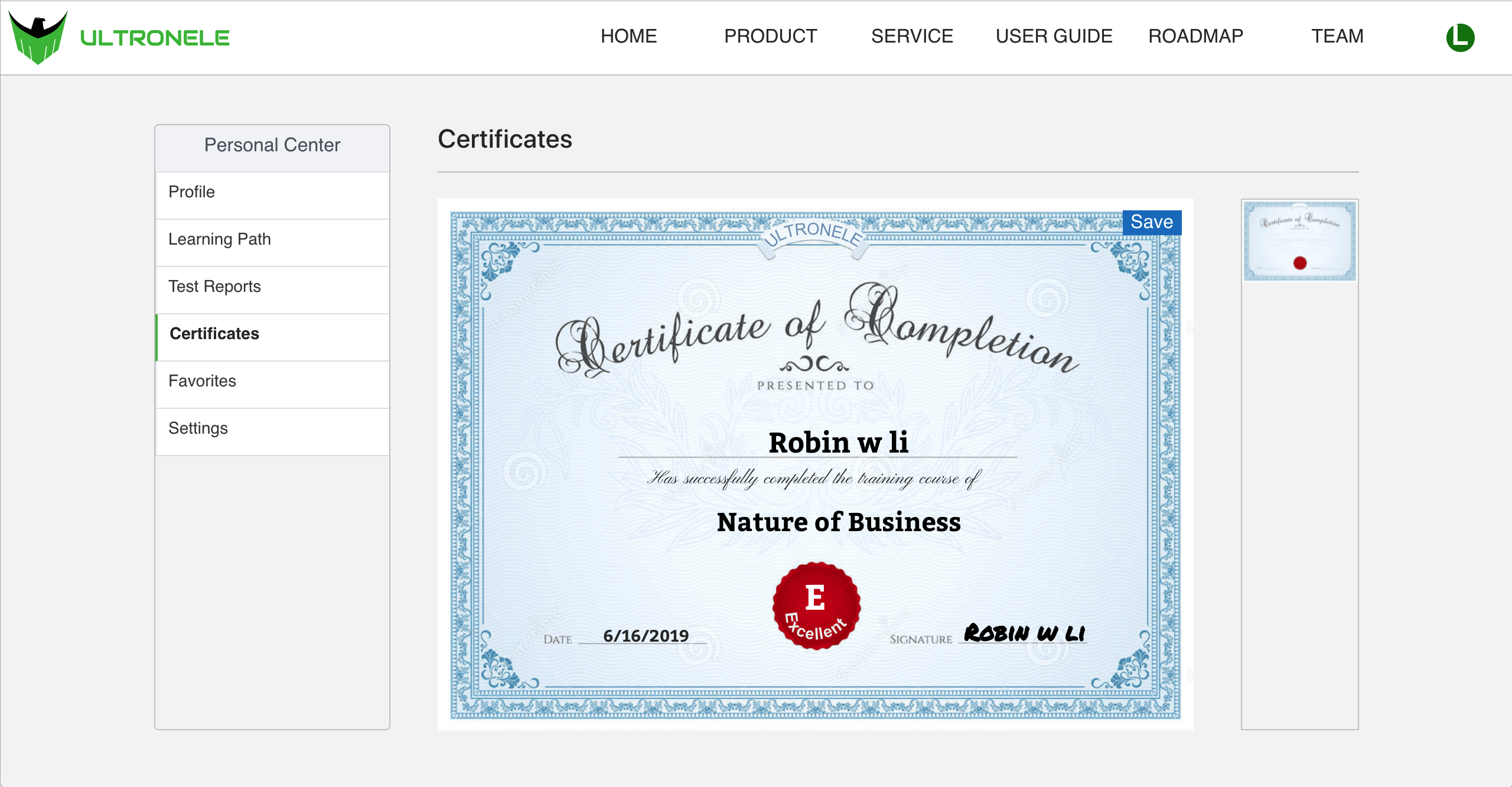Open the green user avatar icon
Image resolution: width=1512 pixels, height=787 pixels.
pyautogui.click(x=1460, y=37)
